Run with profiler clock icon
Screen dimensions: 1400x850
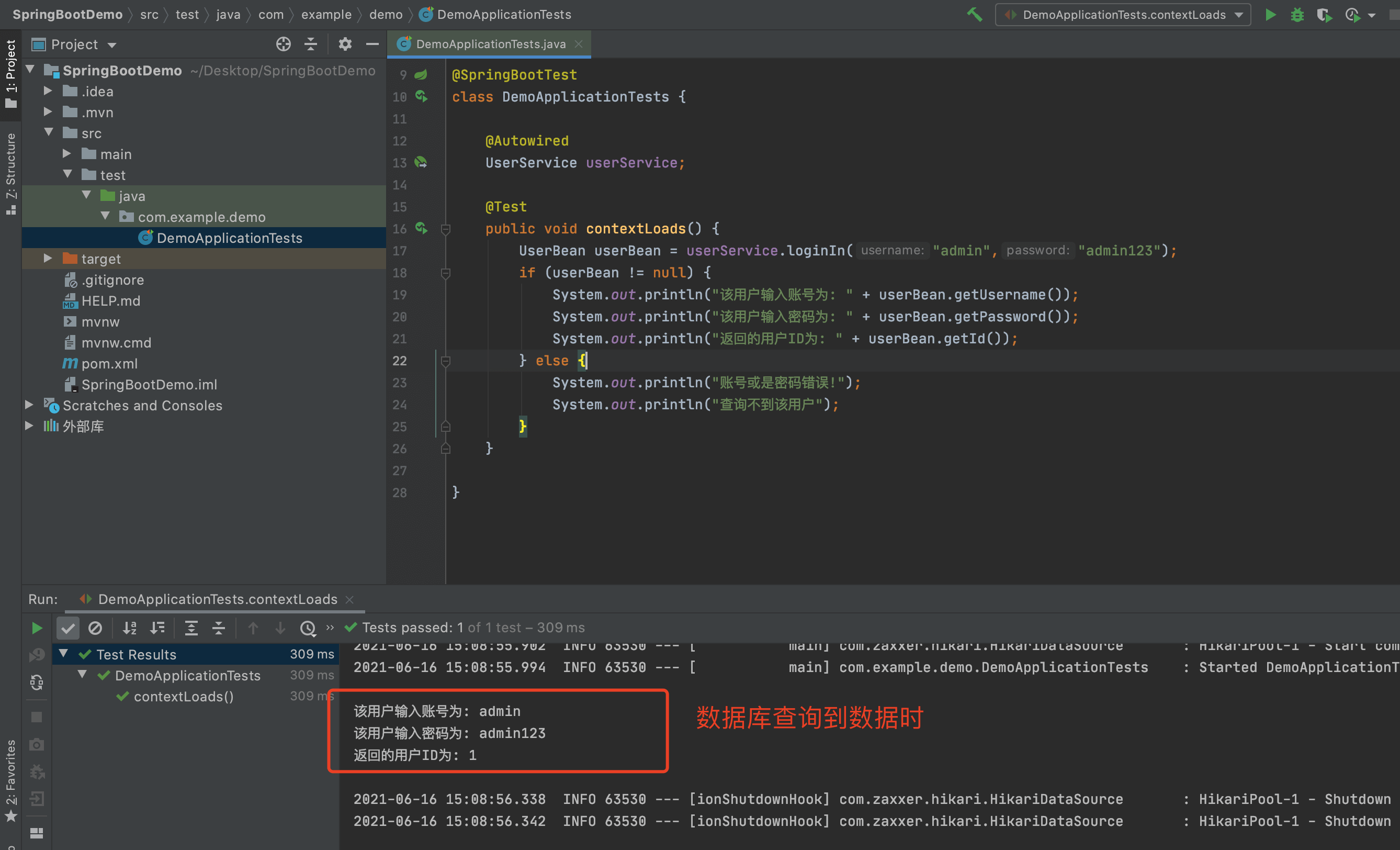[x=1353, y=15]
